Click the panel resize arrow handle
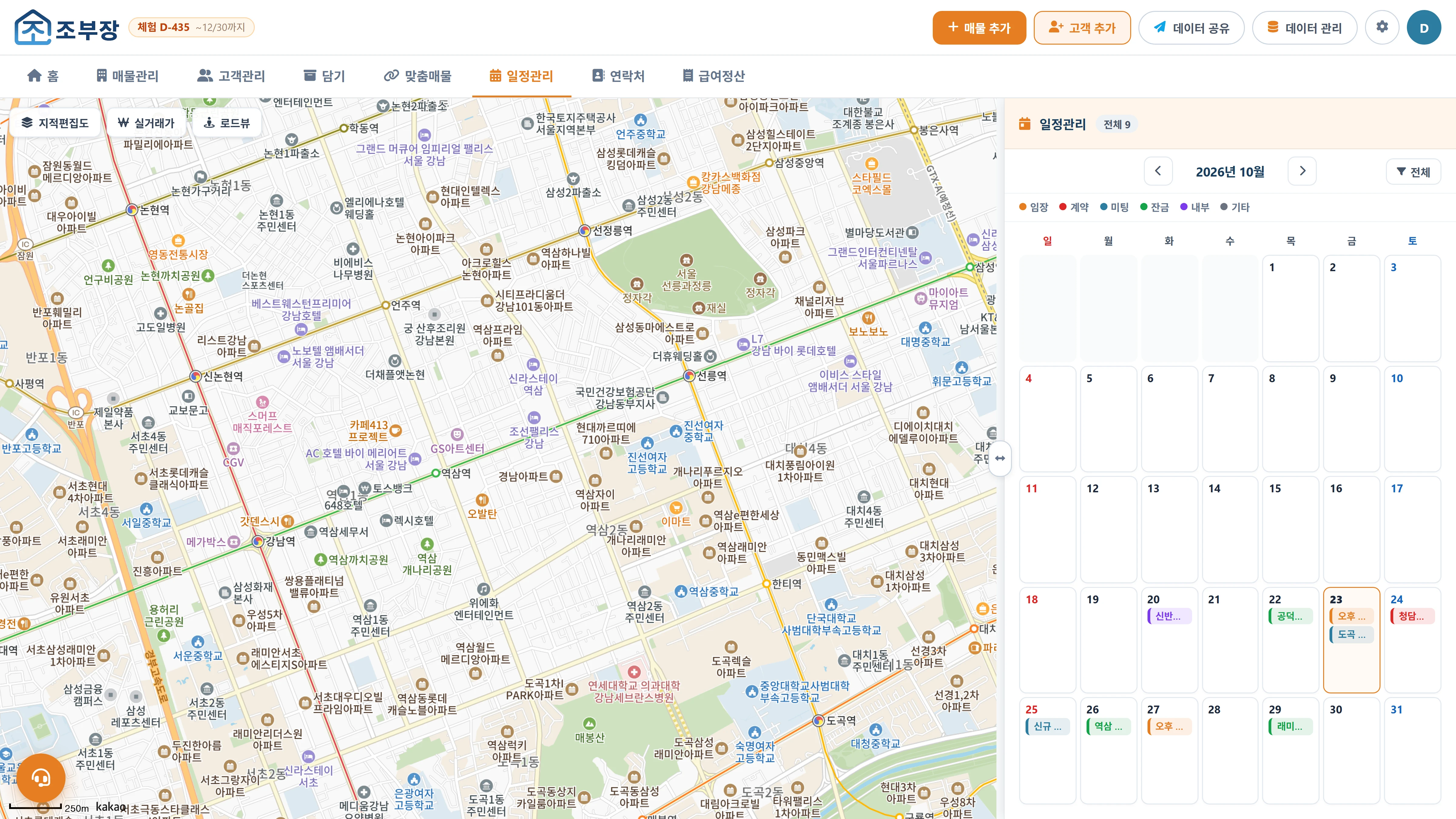Screen dimensions: 1456x819 1000,458
